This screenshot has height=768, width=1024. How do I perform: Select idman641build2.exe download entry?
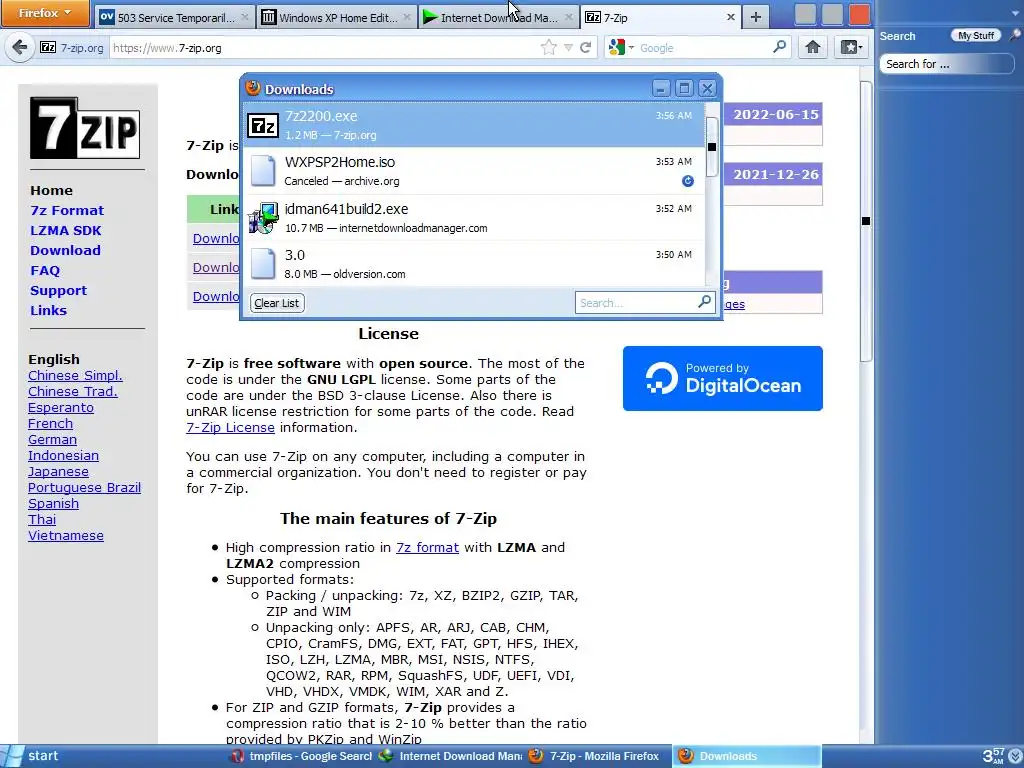pyautogui.click(x=475, y=217)
